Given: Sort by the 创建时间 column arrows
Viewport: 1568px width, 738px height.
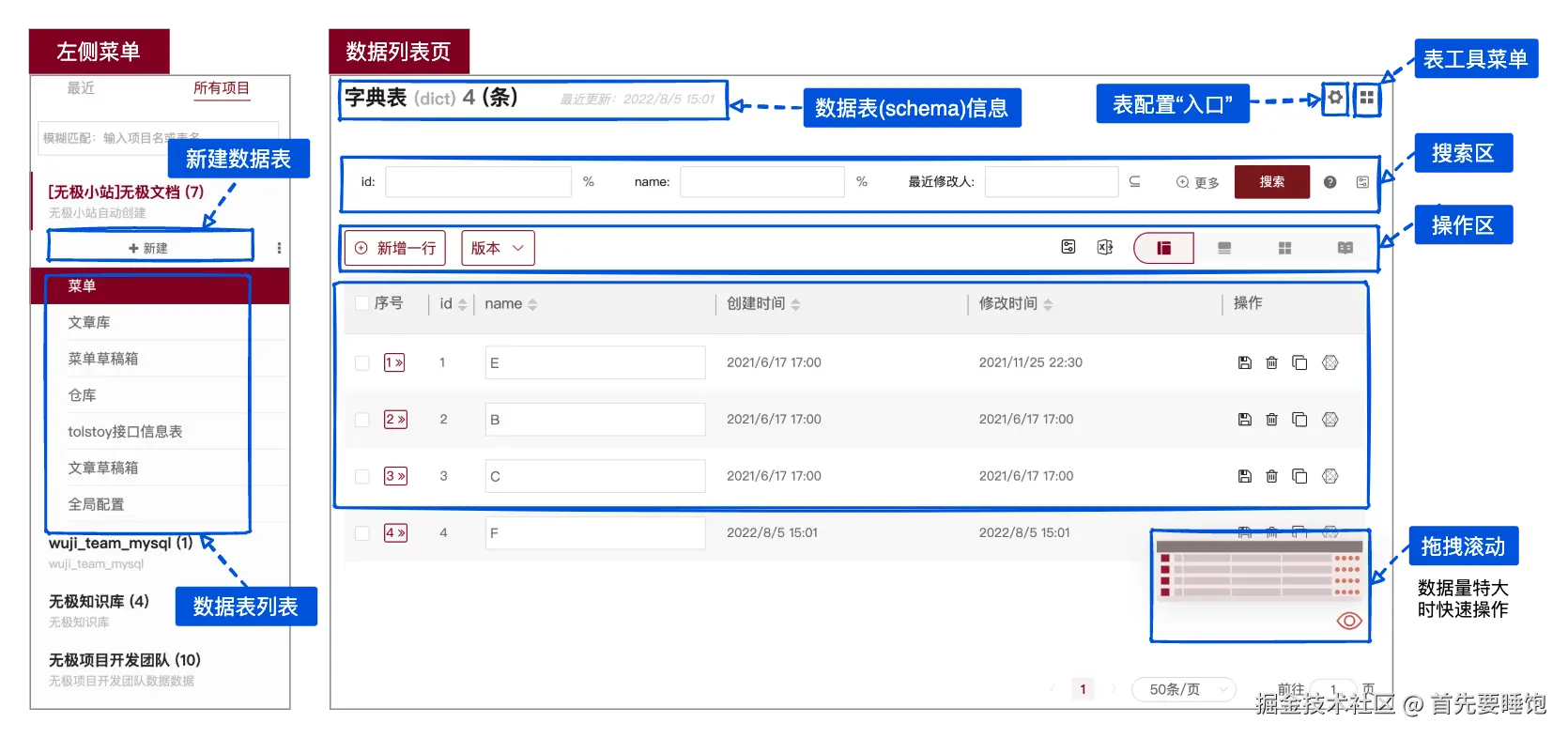Looking at the screenshot, I should [795, 304].
